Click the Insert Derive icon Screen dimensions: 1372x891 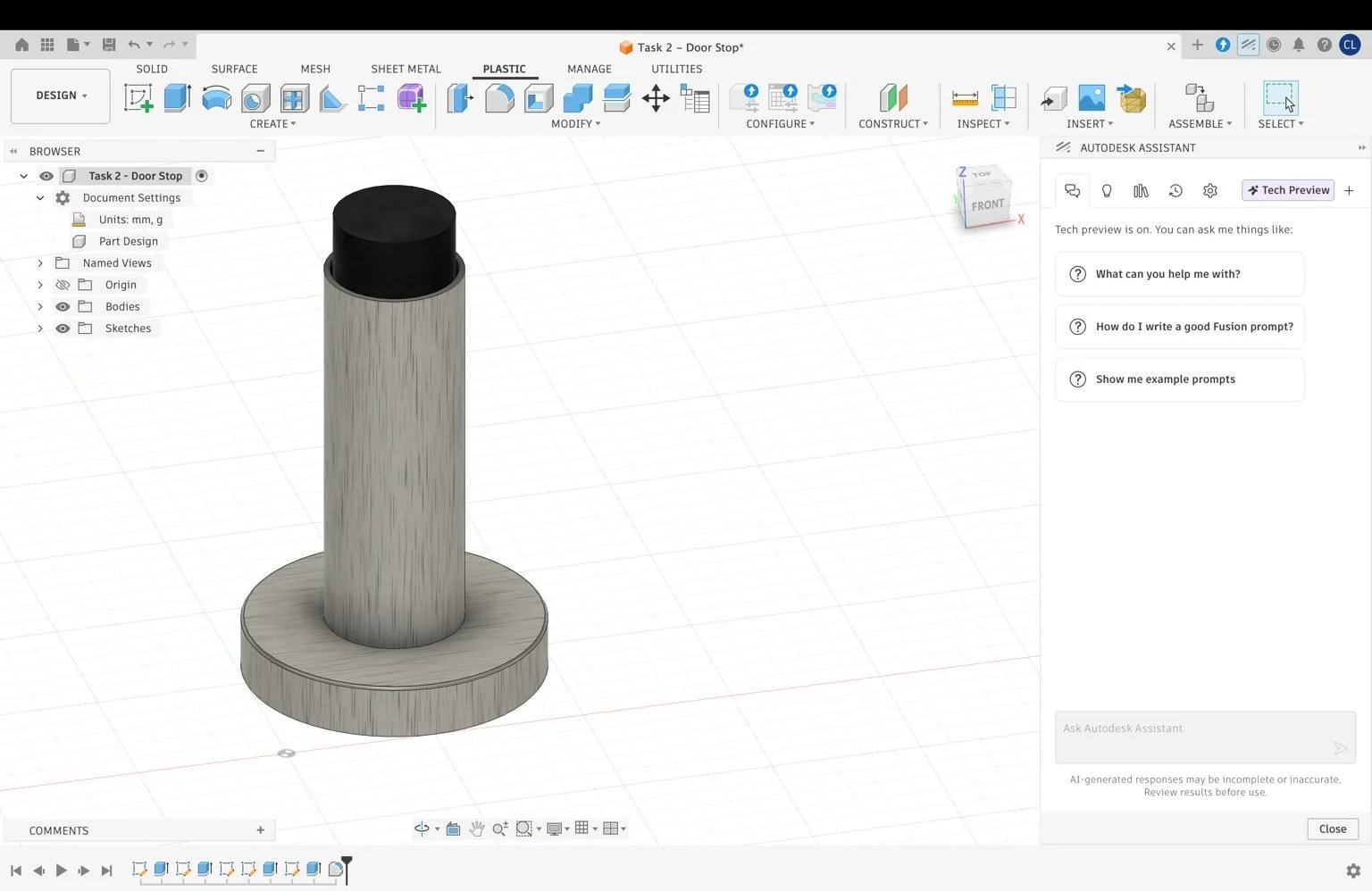tap(1054, 97)
